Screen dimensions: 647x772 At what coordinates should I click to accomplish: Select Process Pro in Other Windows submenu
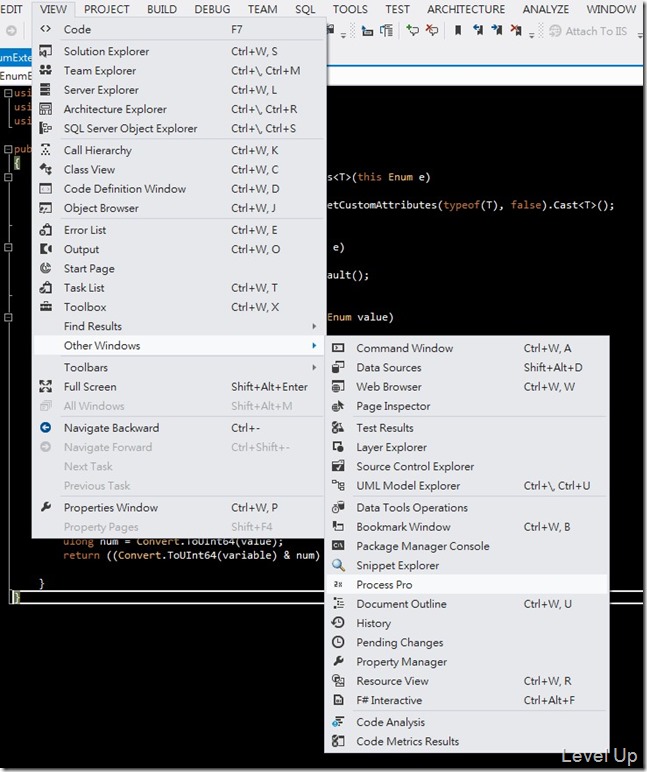467,584
